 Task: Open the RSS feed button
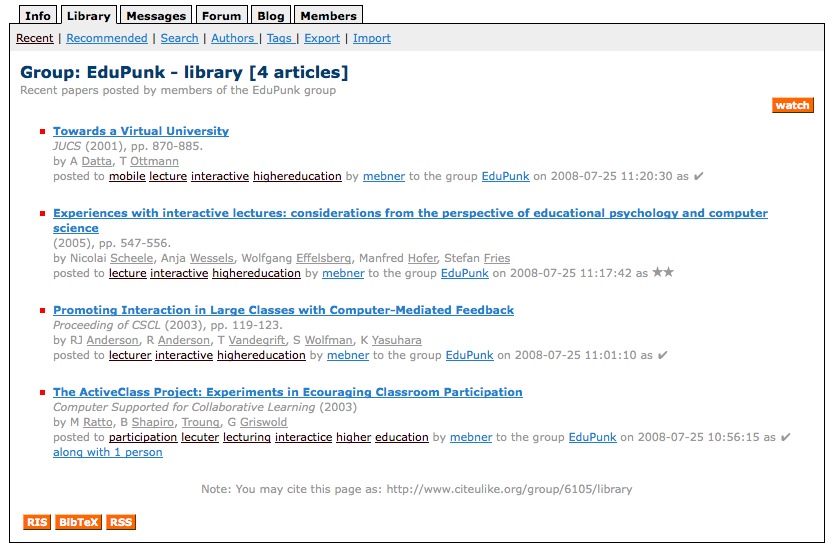[x=120, y=522]
